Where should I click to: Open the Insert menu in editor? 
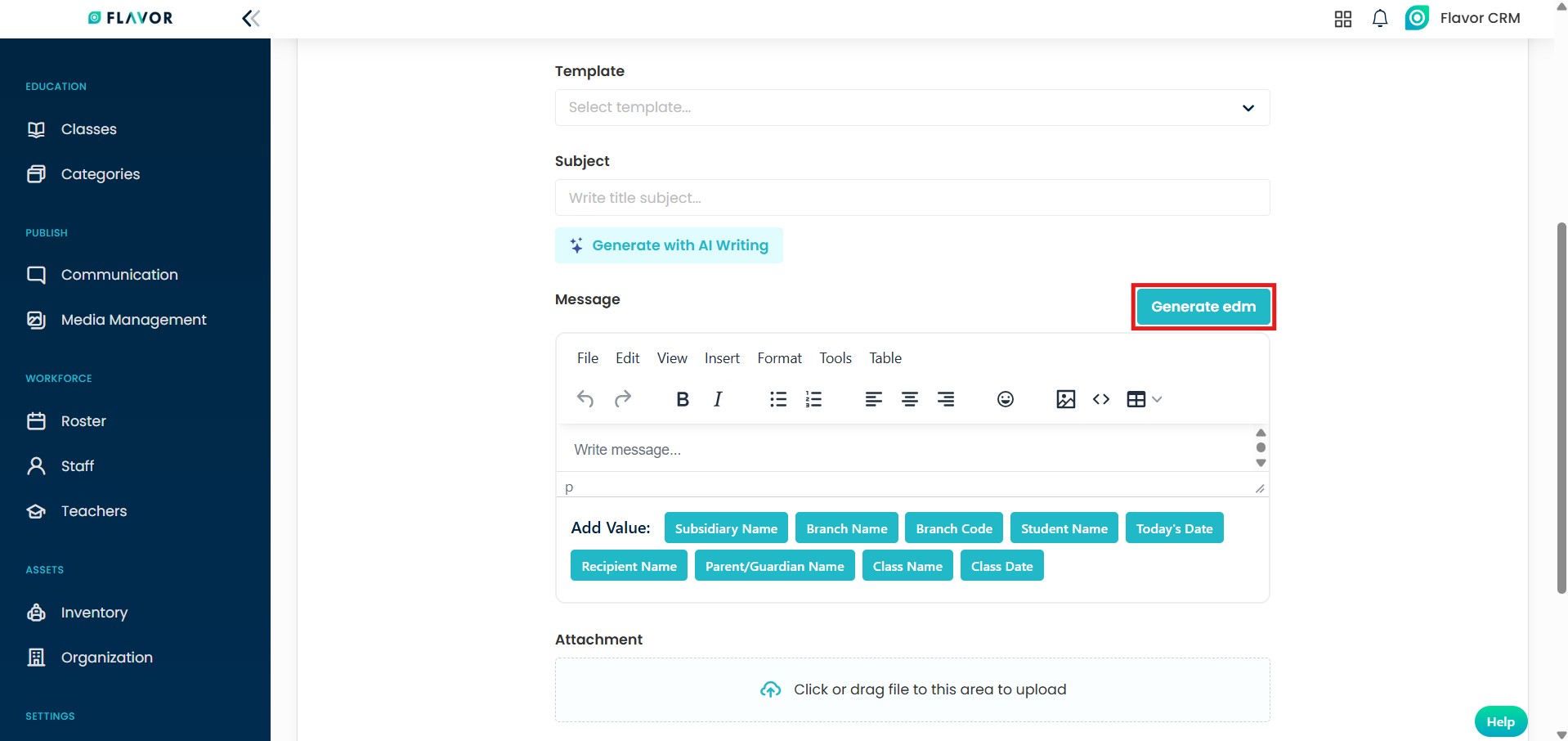coord(722,358)
